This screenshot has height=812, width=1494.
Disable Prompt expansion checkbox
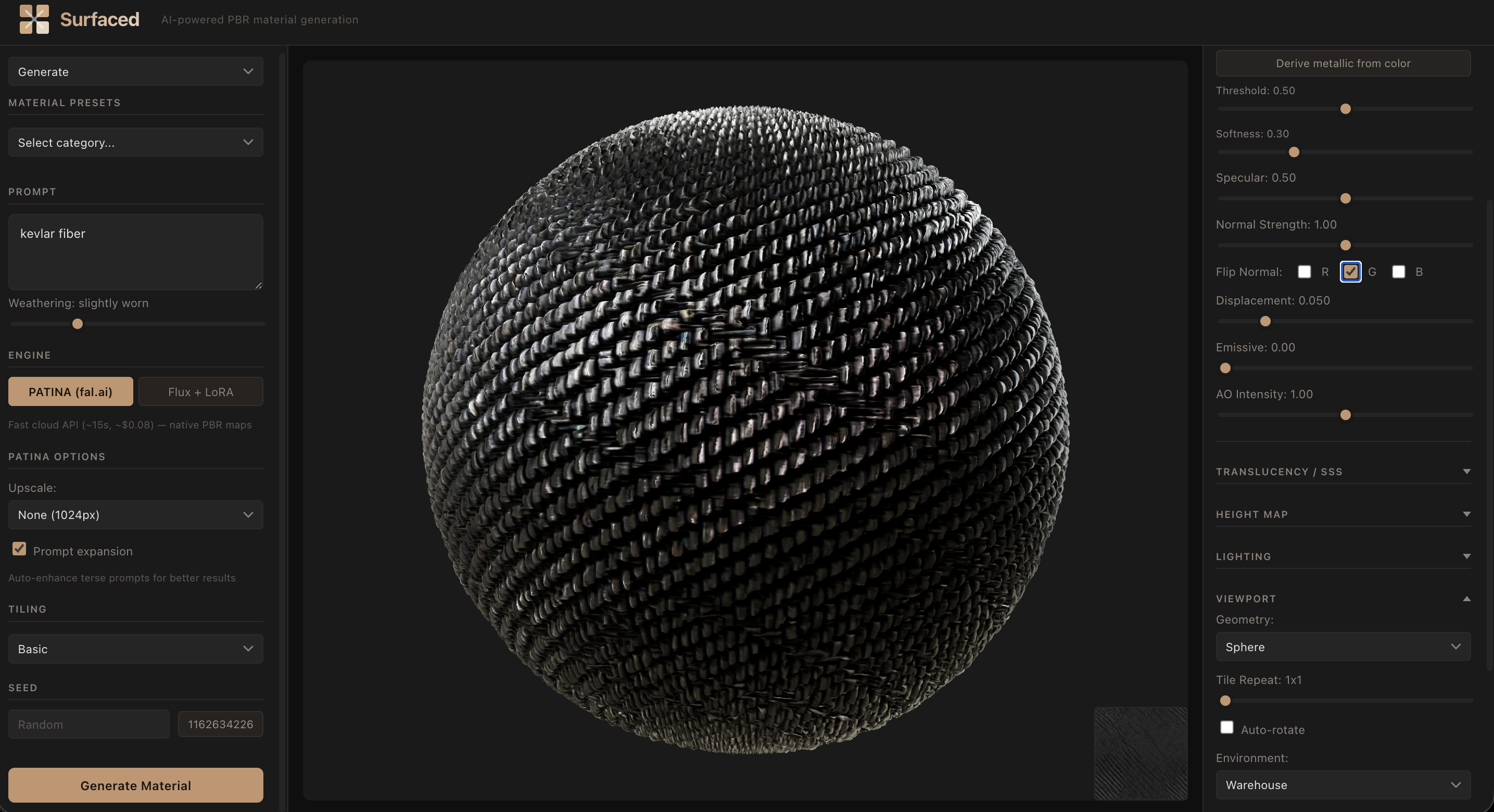click(19, 549)
